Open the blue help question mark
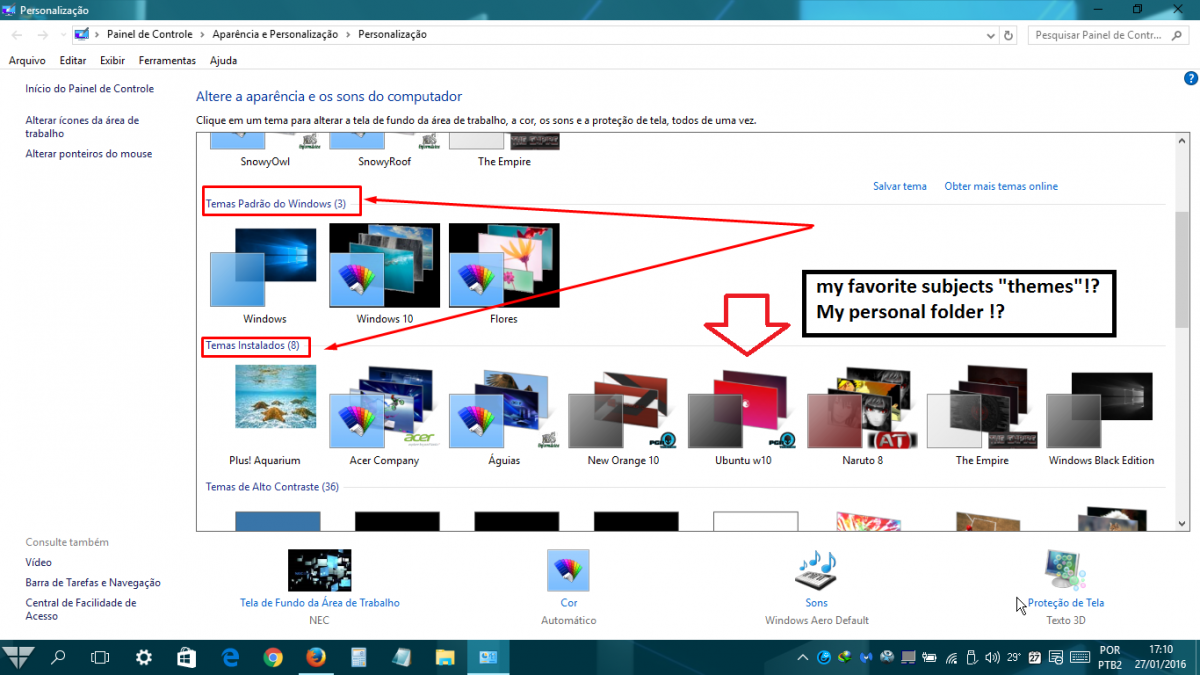 (1190, 78)
